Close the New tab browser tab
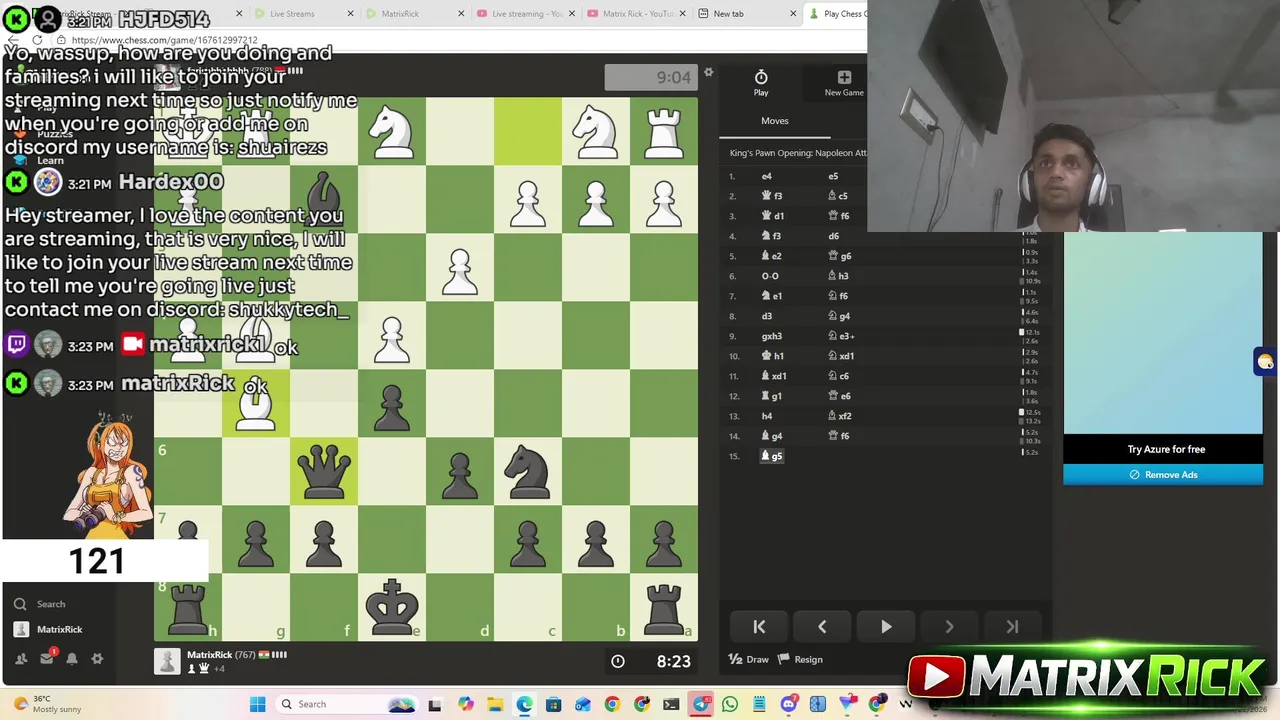1280x720 pixels. 793,14
